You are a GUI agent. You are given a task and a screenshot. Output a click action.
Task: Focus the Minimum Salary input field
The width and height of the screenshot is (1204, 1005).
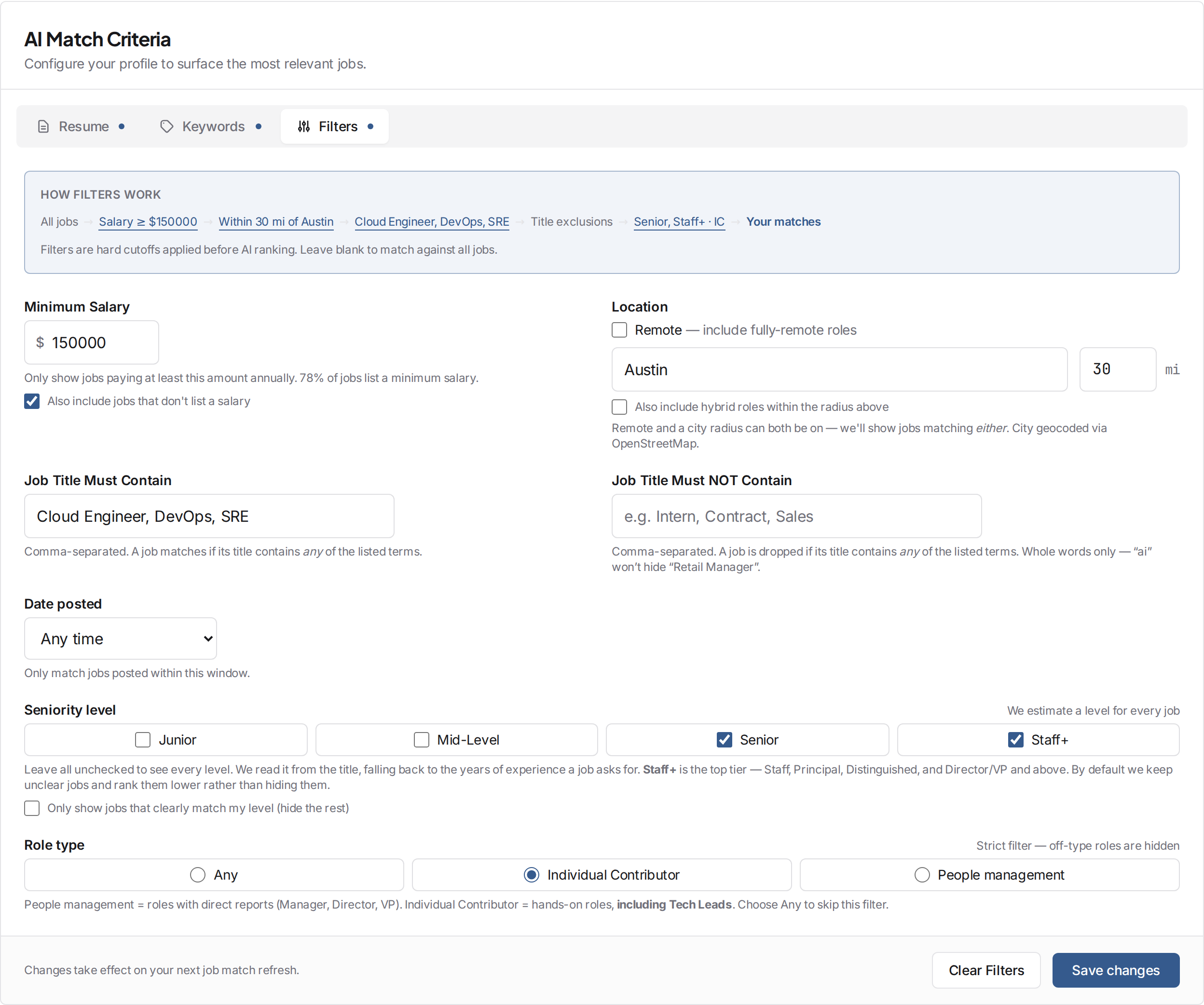tap(92, 342)
